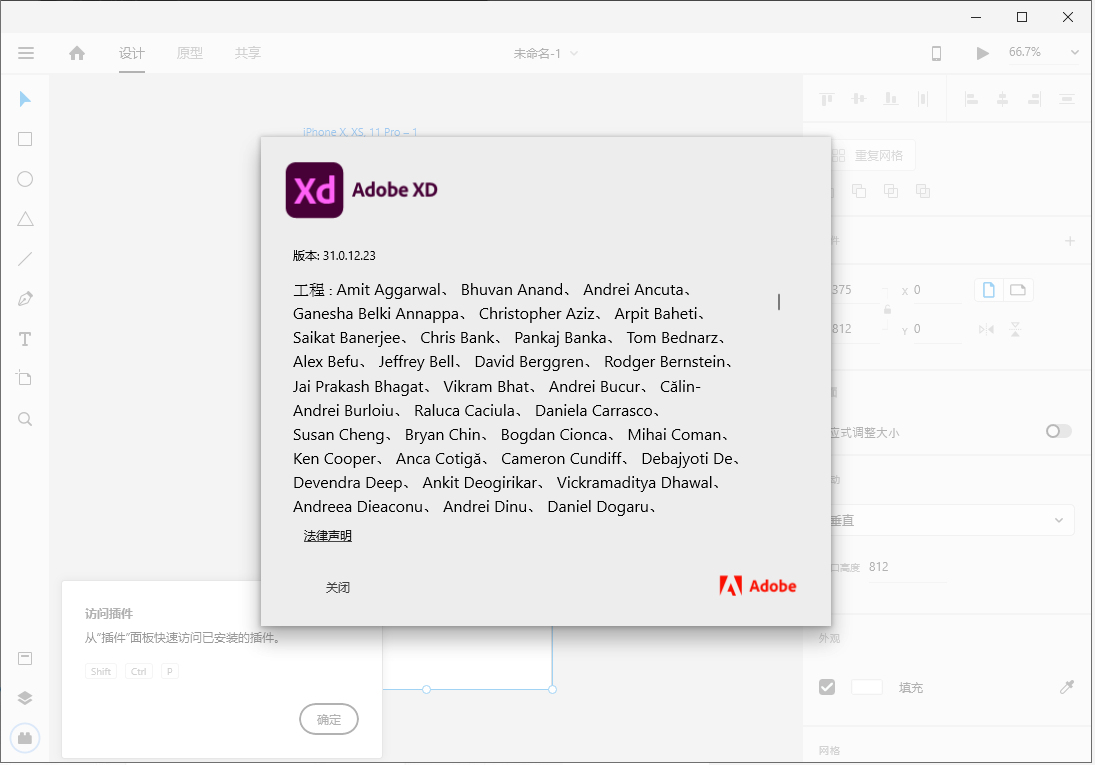Pick the Polygon triangle tool
The height and width of the screenshot is (765, 1095).
[x=25, y=219]
